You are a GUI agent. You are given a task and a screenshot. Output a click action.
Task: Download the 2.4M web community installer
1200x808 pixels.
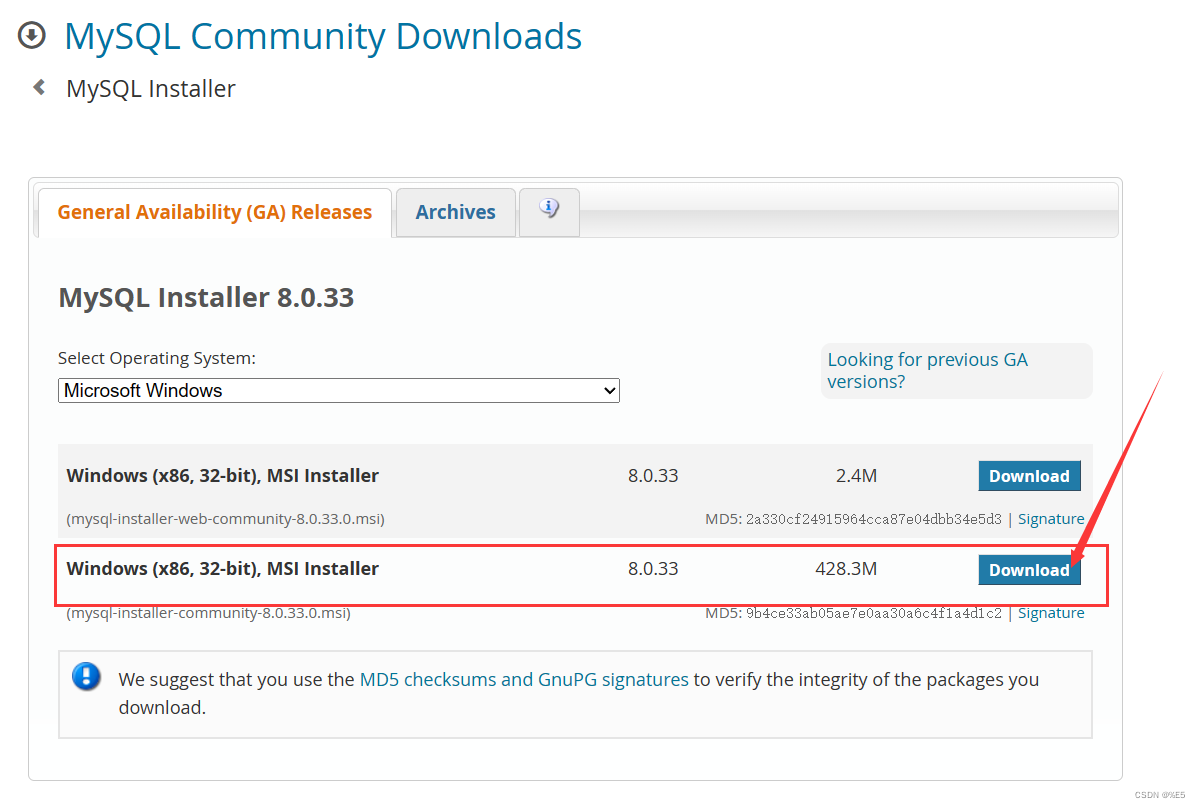click(x=1029, y=476)
